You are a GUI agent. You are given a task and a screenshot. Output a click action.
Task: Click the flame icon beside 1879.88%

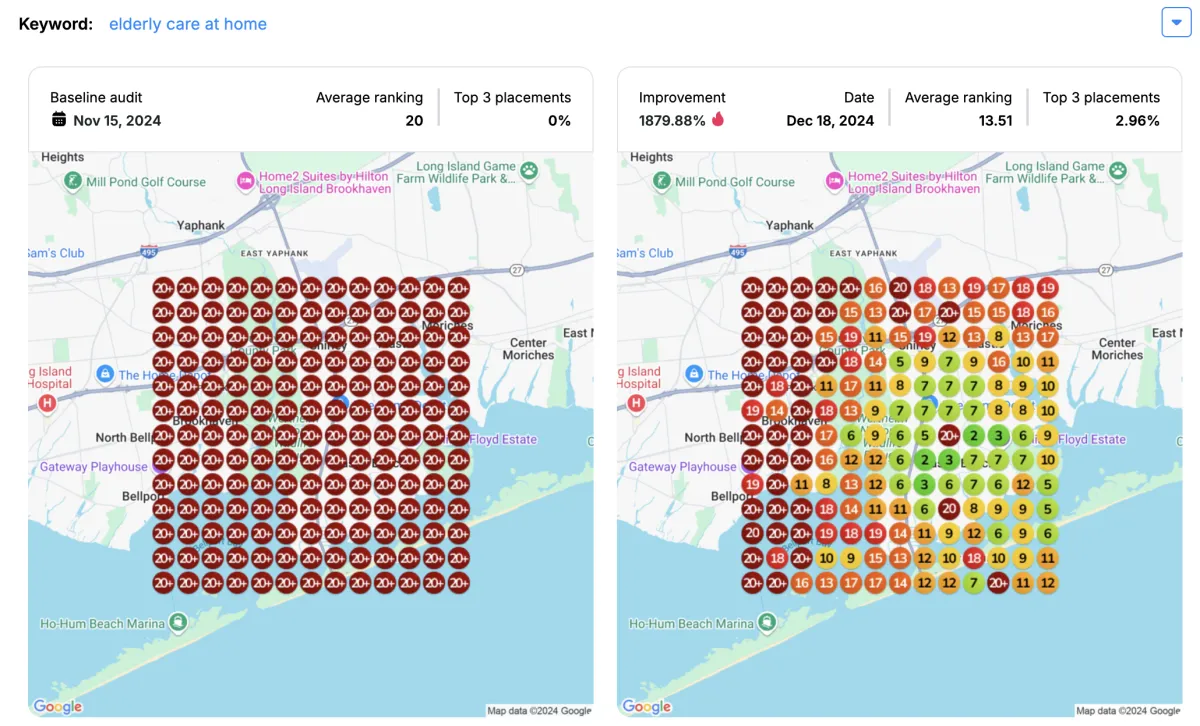pos(718,120)
